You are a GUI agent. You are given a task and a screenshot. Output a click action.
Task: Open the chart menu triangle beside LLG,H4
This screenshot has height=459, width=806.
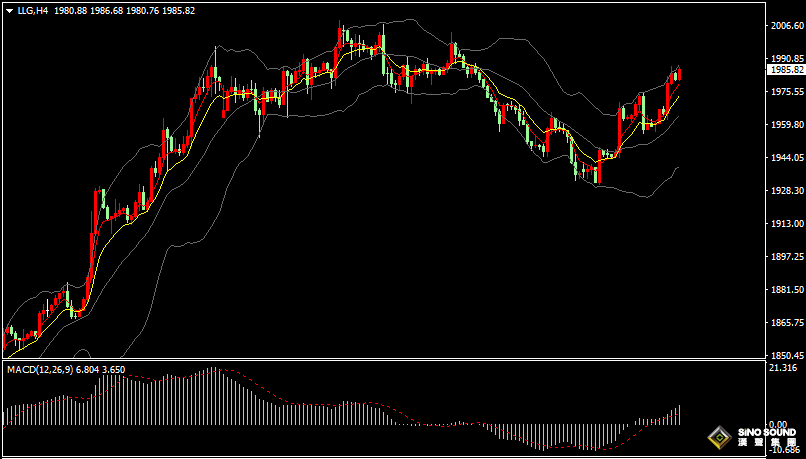pos(9,11)
